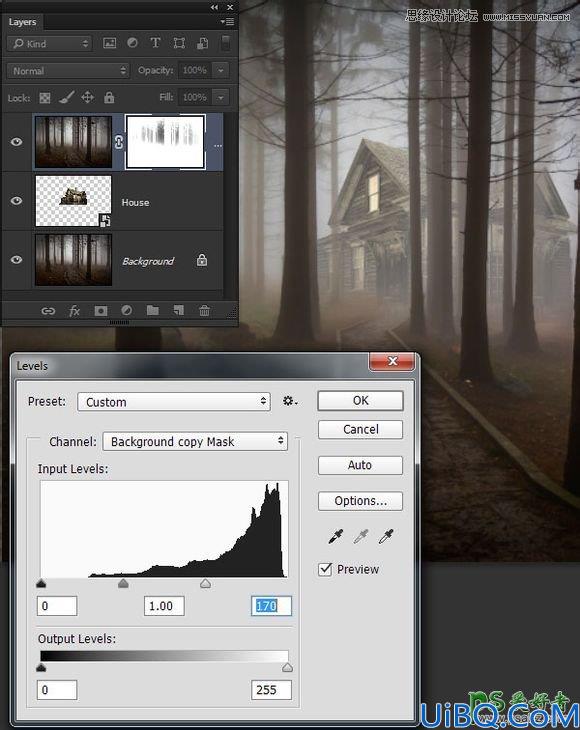Viewport: 580px width, 730px height.
Task: Select the Background layer thumbnail
Action: (74, 259)
